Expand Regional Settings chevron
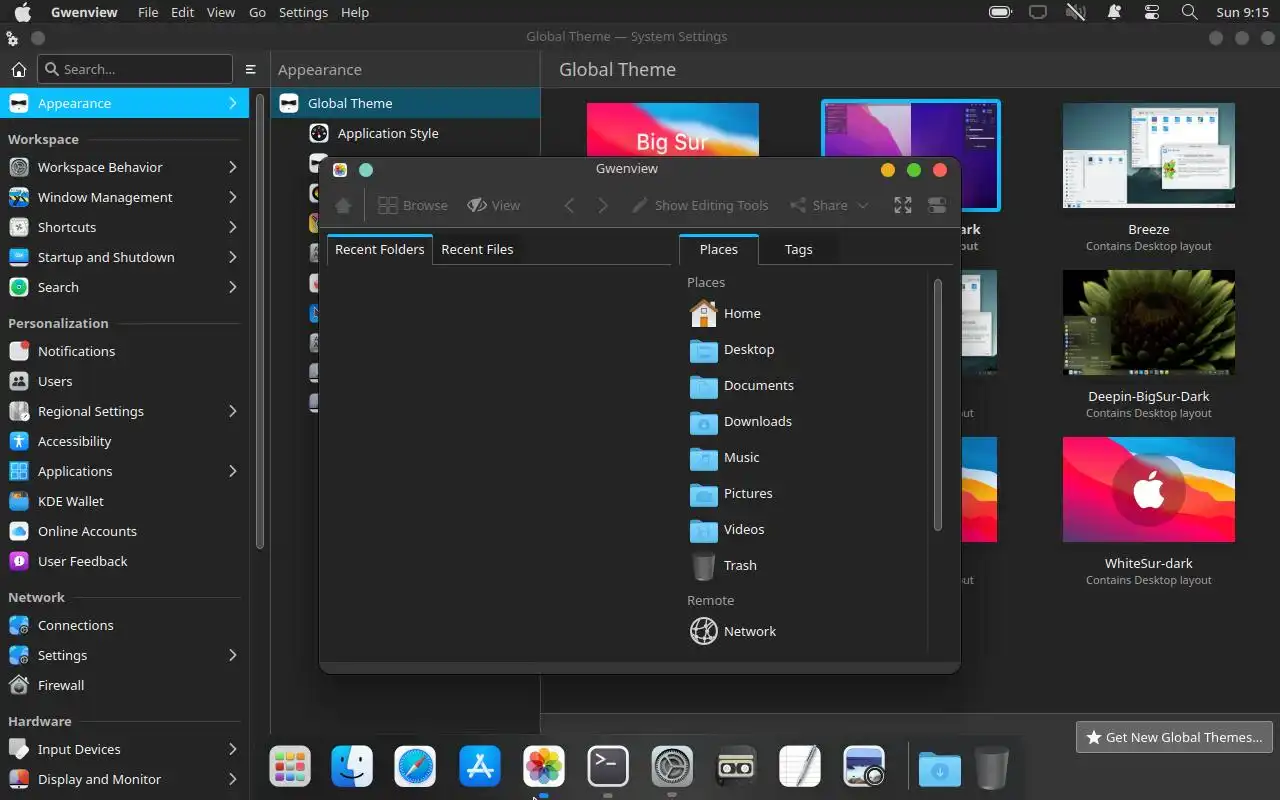 click(x=232, y=411)
